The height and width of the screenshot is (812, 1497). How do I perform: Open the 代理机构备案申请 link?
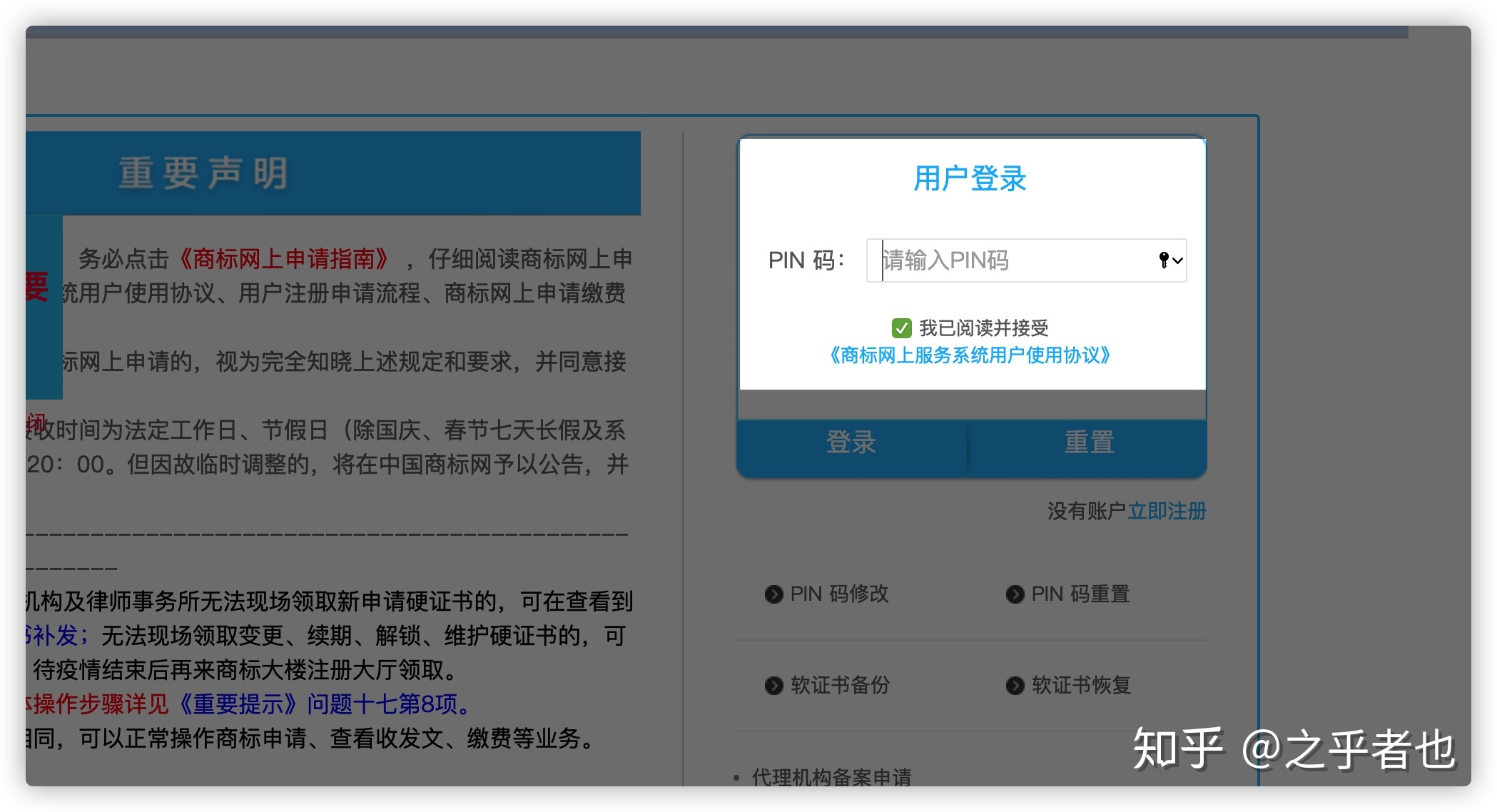click(831, 776)
